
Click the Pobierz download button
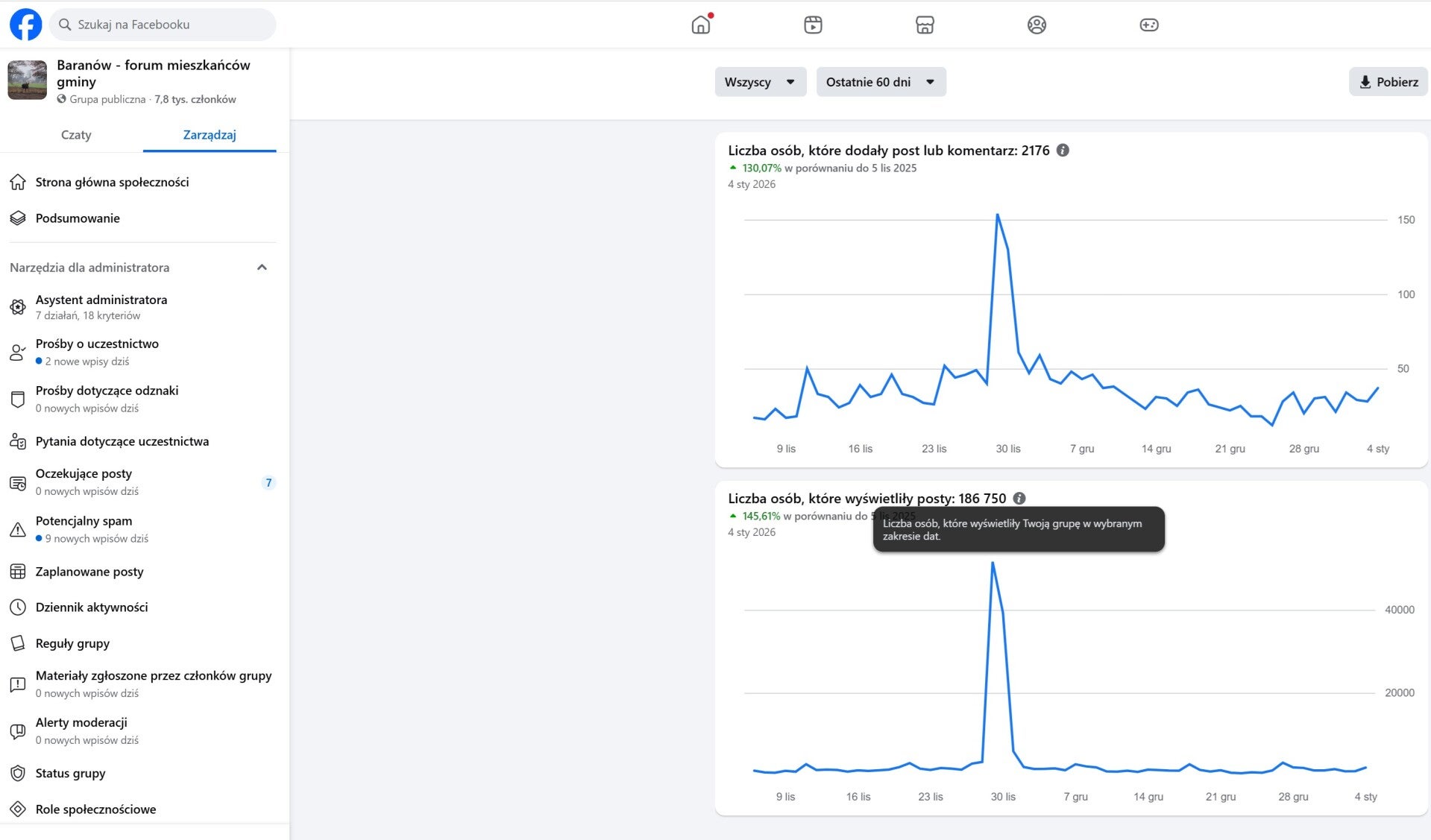1388,82
